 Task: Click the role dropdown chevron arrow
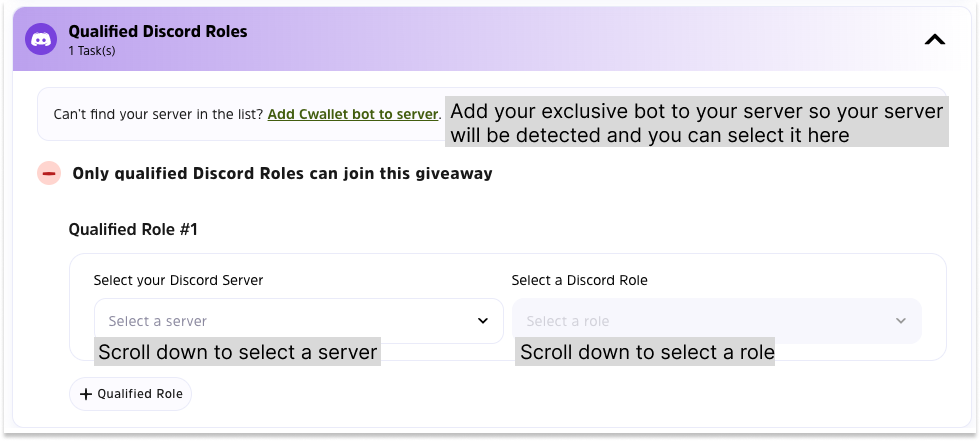point(900,321)
